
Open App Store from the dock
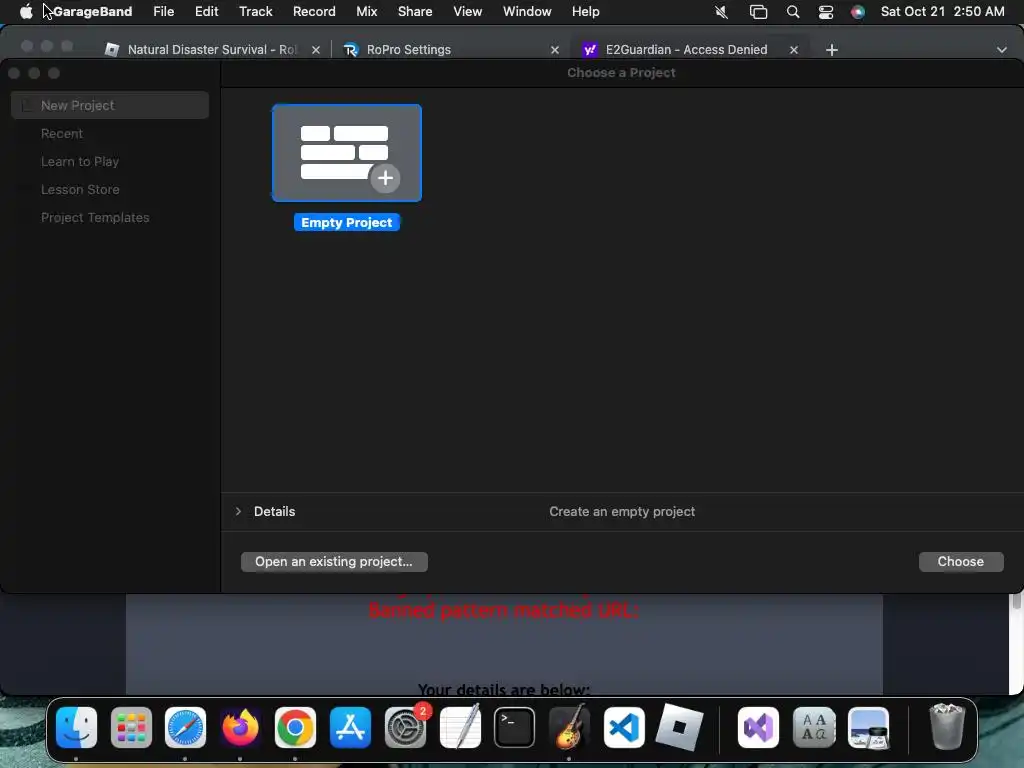tap(350, 728)
